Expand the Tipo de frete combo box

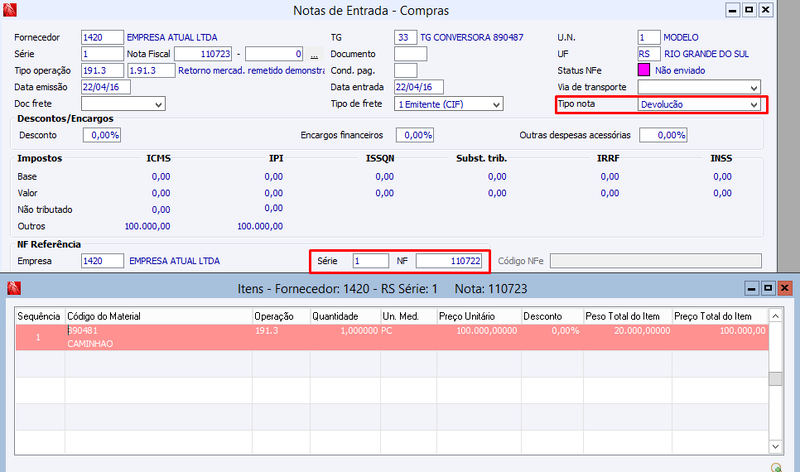(448, 104)
